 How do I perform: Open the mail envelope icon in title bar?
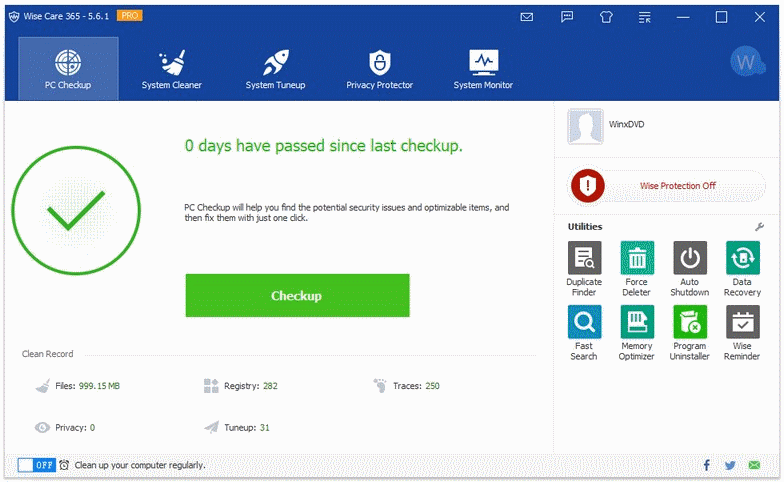click(x=526, y=17)
